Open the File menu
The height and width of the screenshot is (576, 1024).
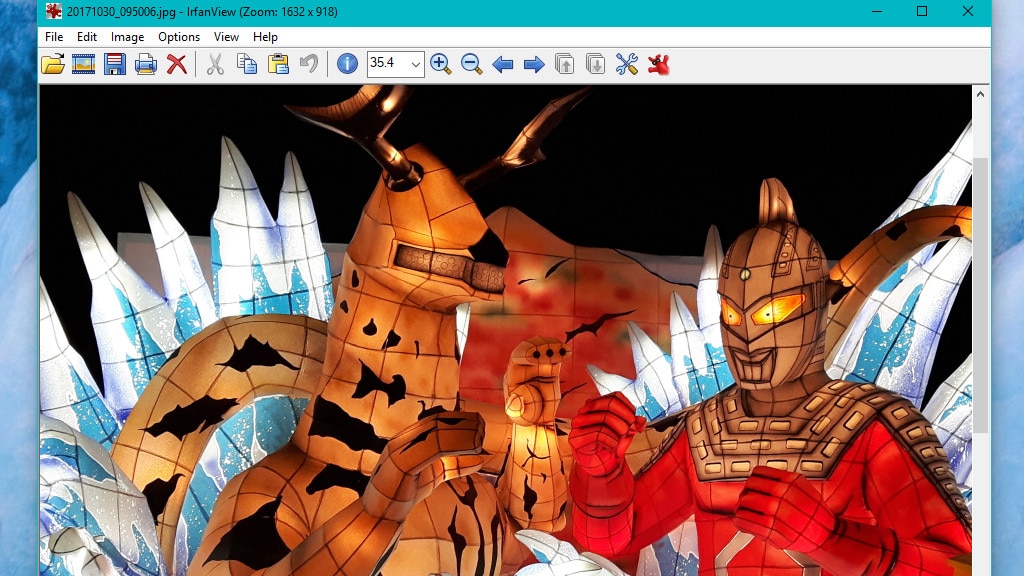click(54, 37)
